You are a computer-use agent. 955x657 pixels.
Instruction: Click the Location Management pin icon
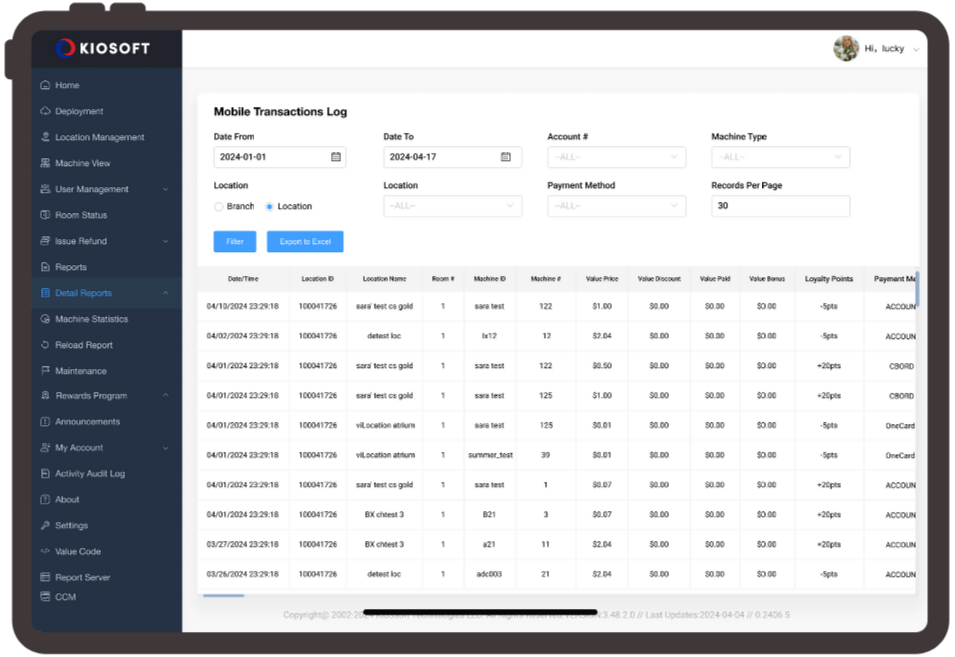(45, 137)
